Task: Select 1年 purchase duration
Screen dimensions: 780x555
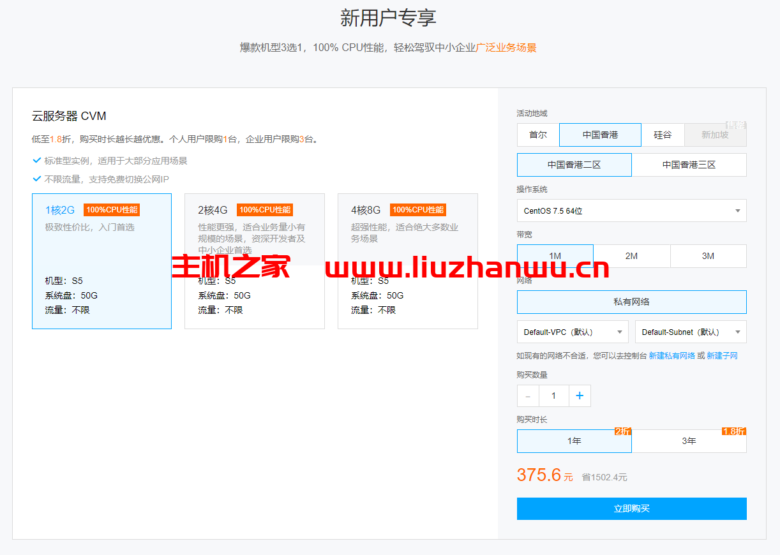Action: 575,441
